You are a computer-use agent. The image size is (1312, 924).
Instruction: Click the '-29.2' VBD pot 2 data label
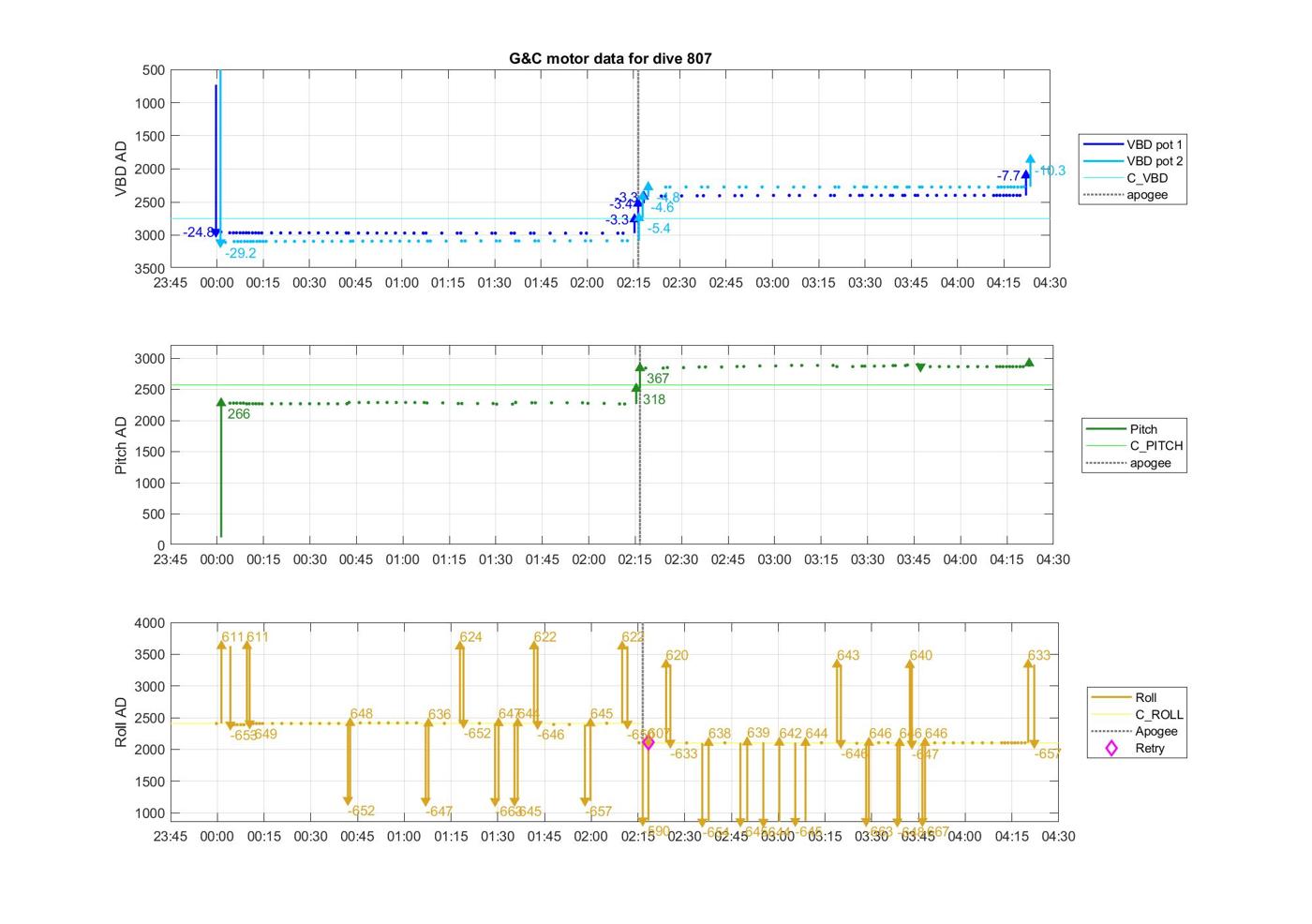pyautogui.click(x=241, y=253)
